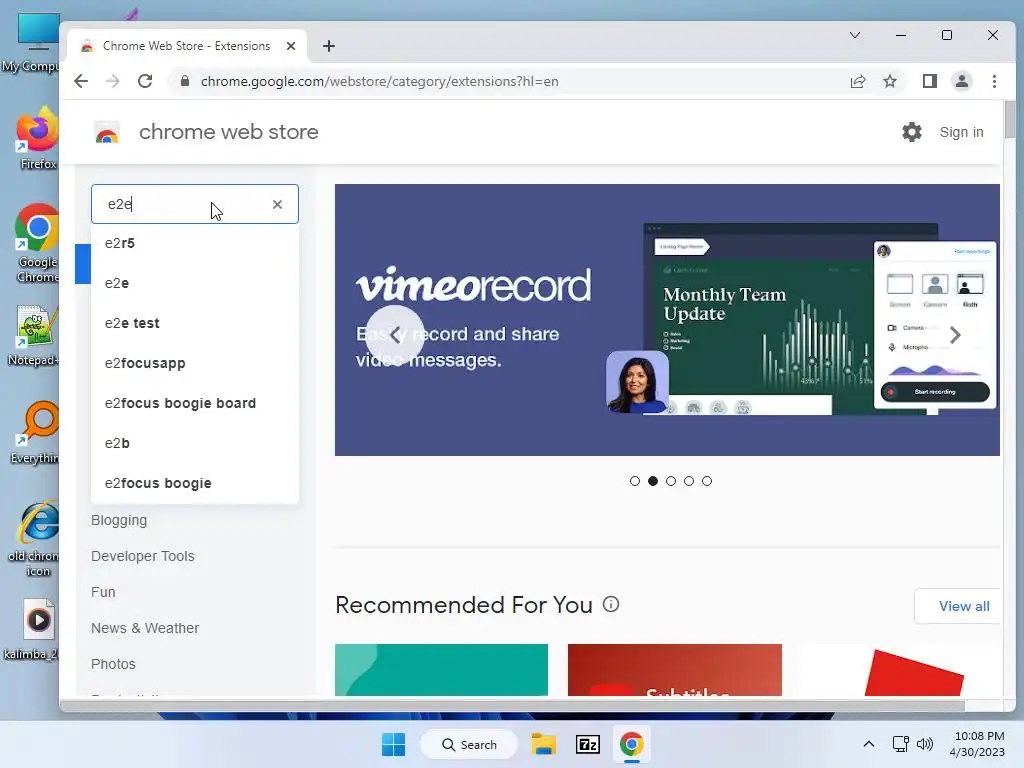Open tab search chevron in title bar
The height and width of the screenshot is (768, 1024).
[854, 35]
